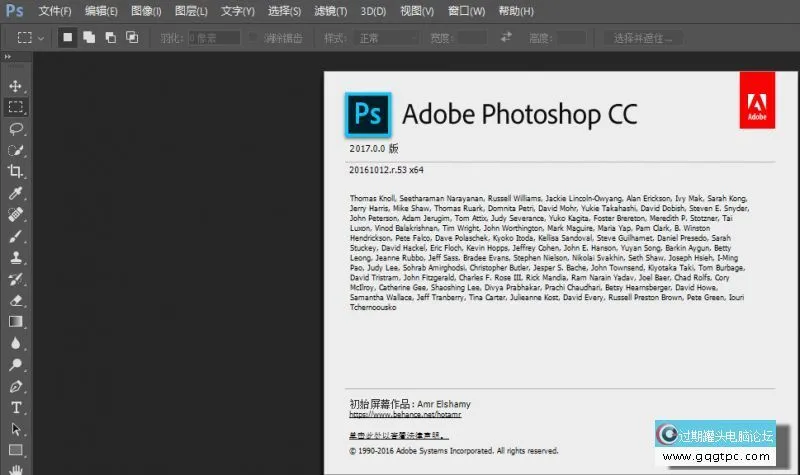Viewport: 800px width, 475px height.
Task: Click the swap width and height arrows
Action: (507, 38)
